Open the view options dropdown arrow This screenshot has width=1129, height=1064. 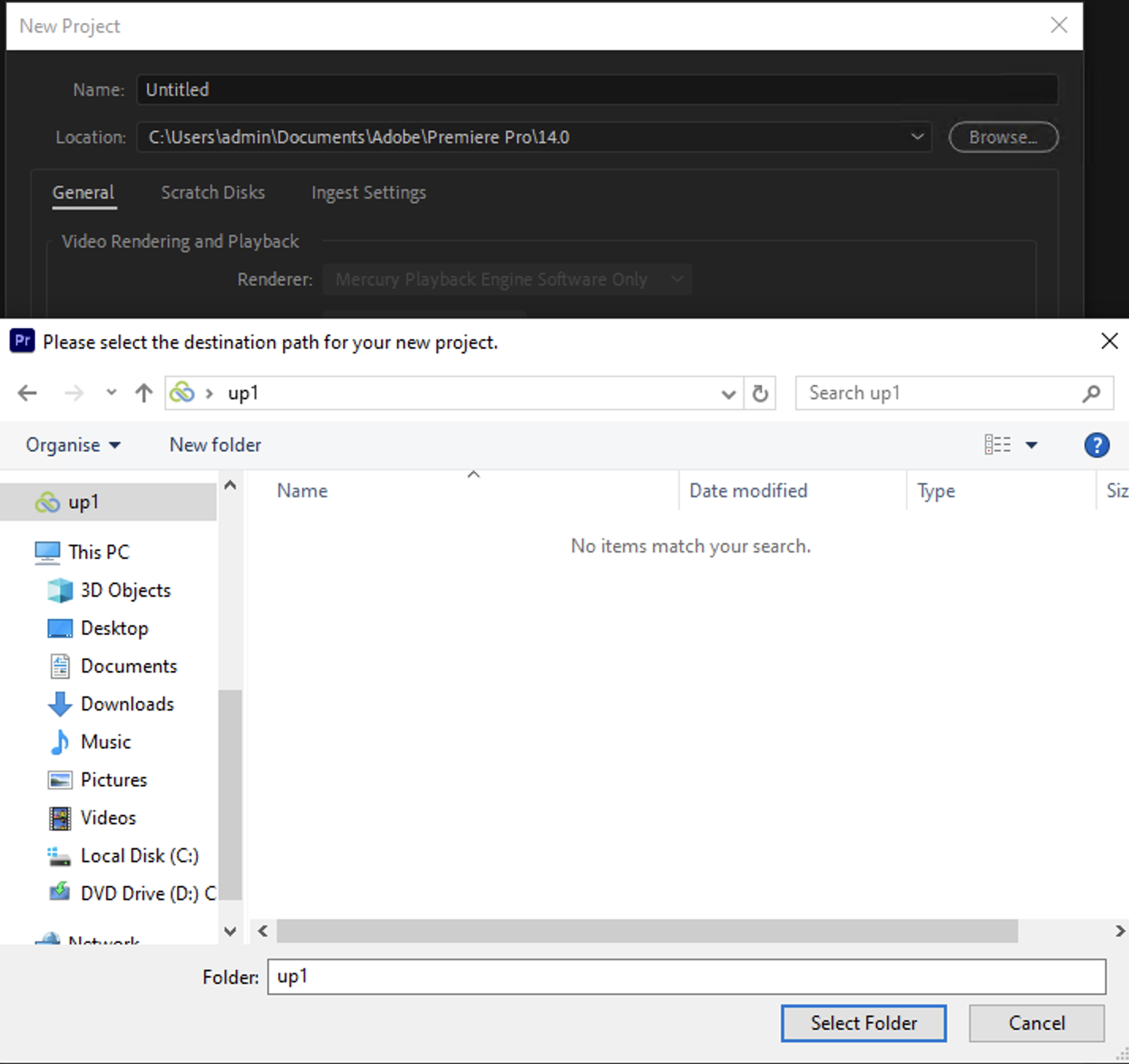click(x=1032, y=445)
